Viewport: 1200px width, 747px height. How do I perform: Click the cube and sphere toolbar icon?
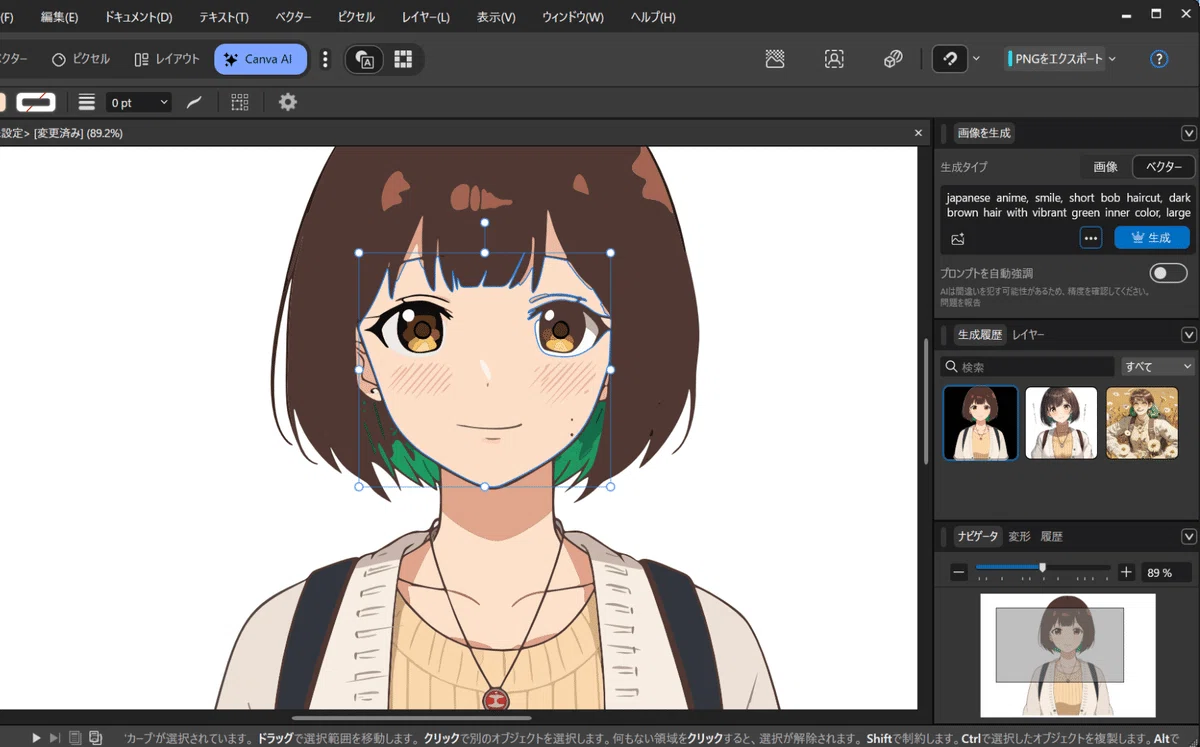click(894, 59)
